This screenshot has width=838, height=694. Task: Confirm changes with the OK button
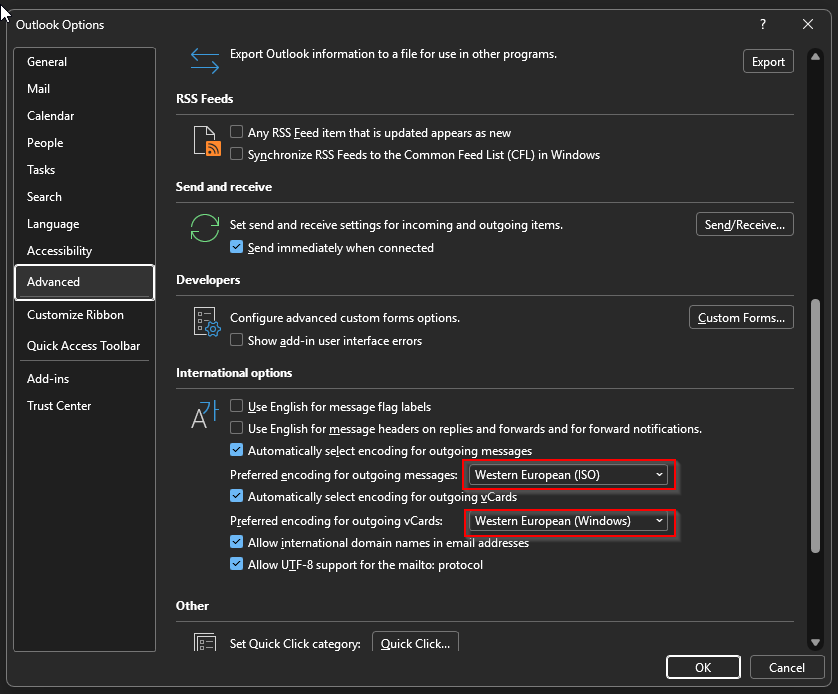point(703,667)
